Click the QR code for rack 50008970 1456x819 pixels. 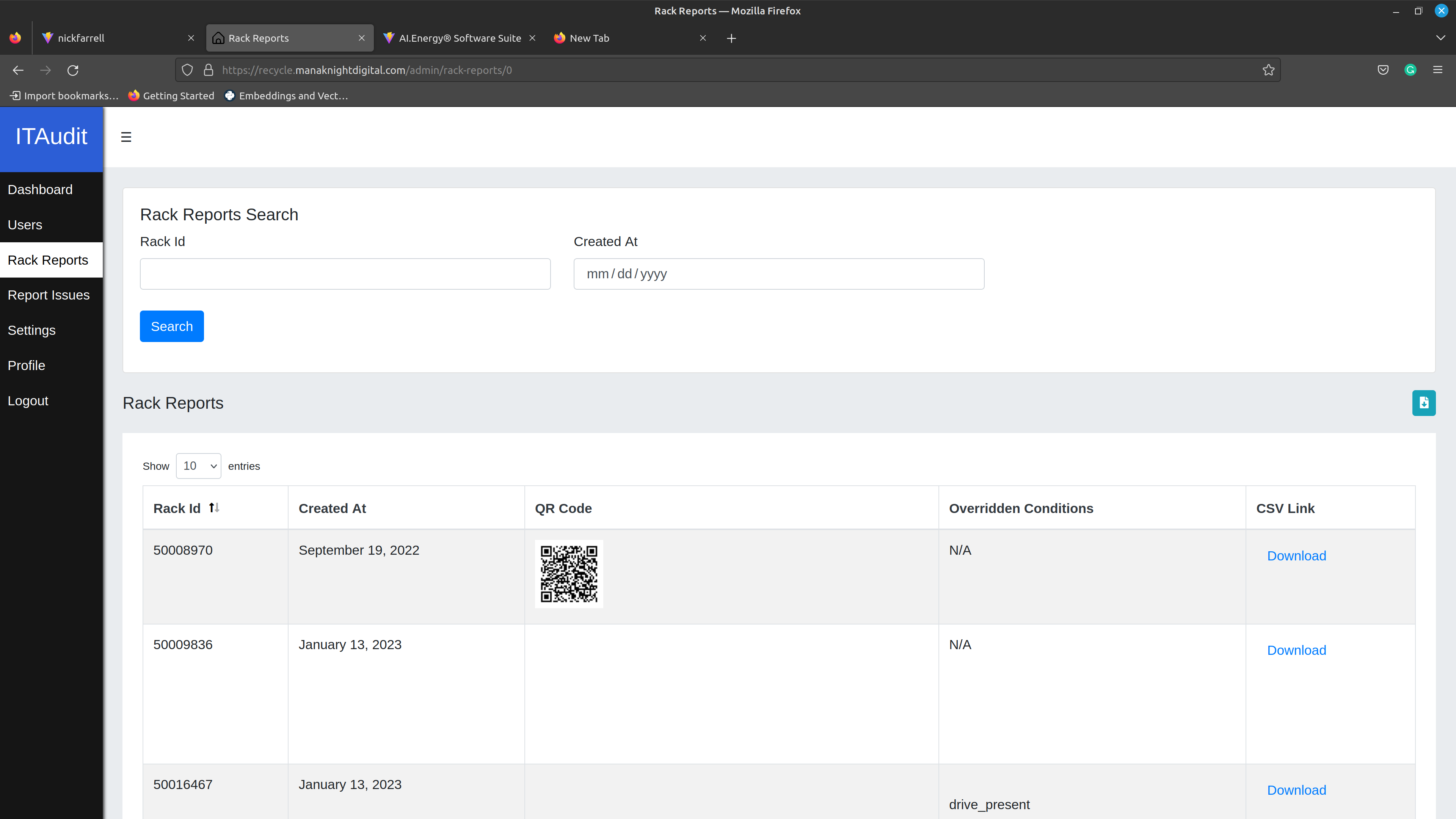tap(569, 574)
